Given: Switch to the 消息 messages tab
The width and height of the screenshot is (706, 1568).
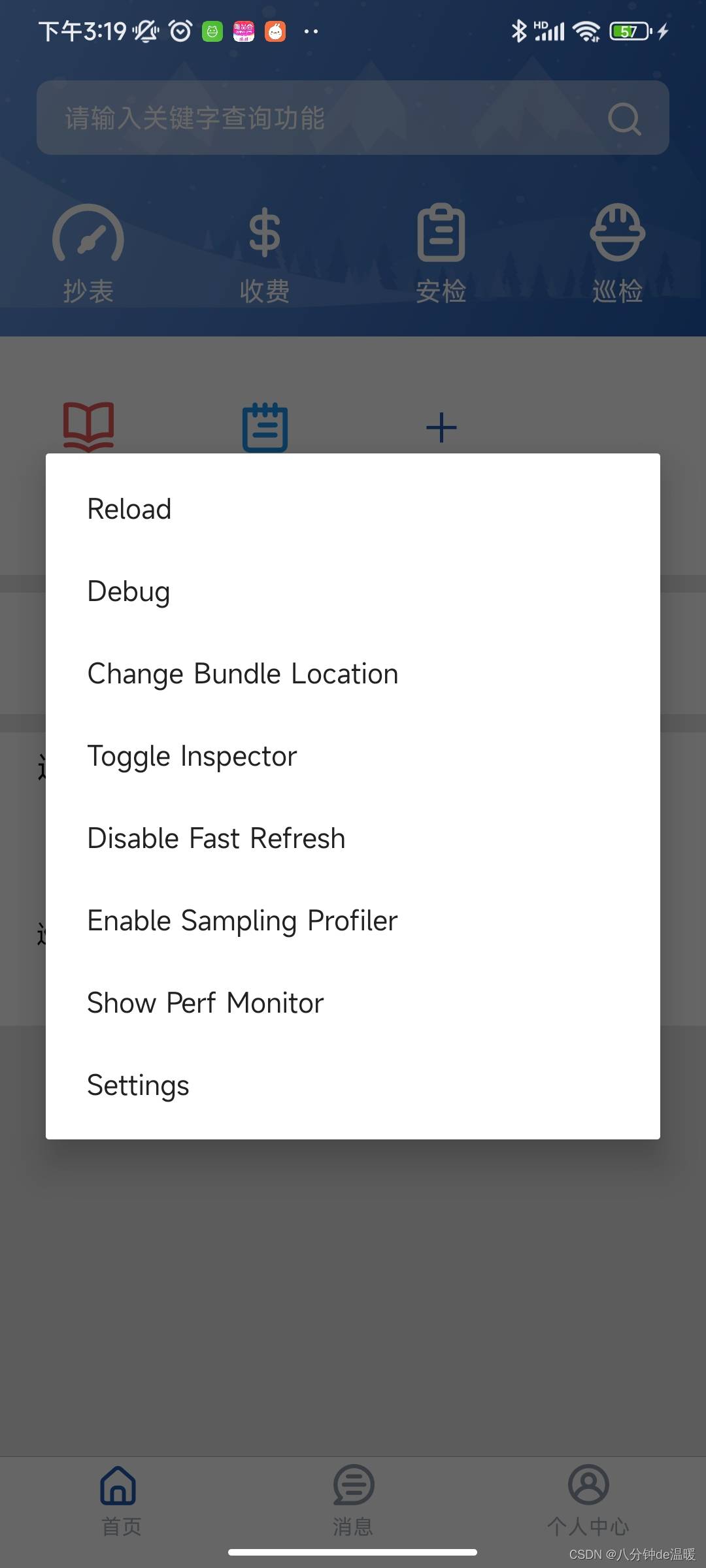Looking at the screenshot, I should click(353, 1501).
